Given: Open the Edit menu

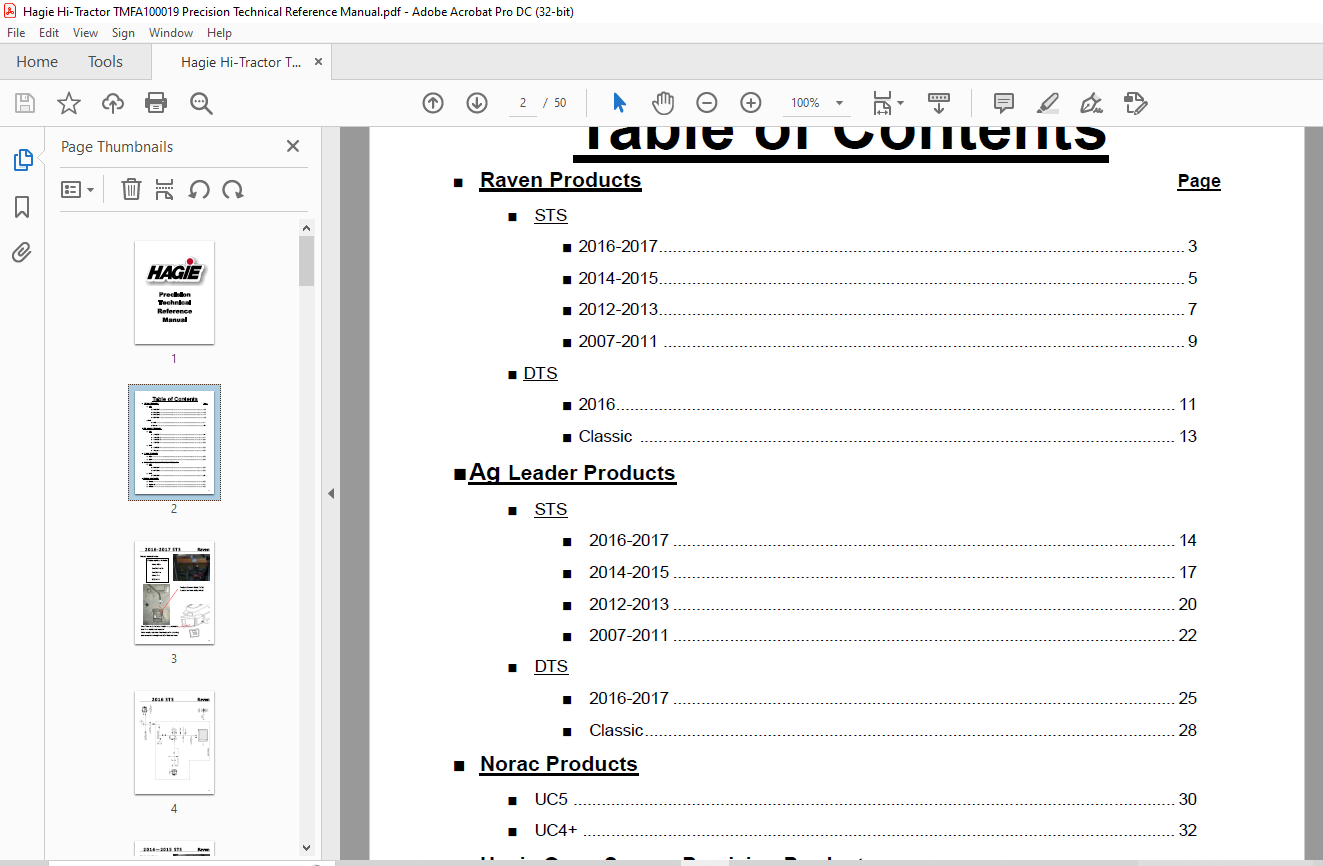Looking at the screenshot, I should click(49, 33).
